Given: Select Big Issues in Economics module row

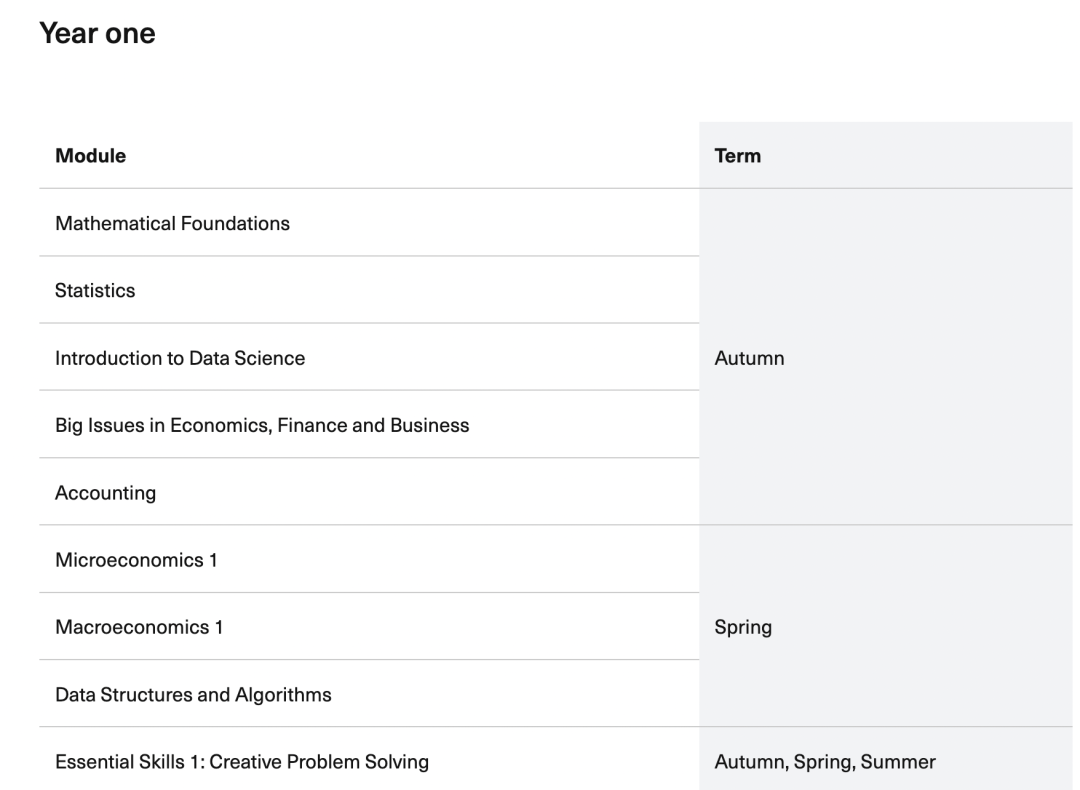Looking at the screenshot, I should (x=262, y=425).
